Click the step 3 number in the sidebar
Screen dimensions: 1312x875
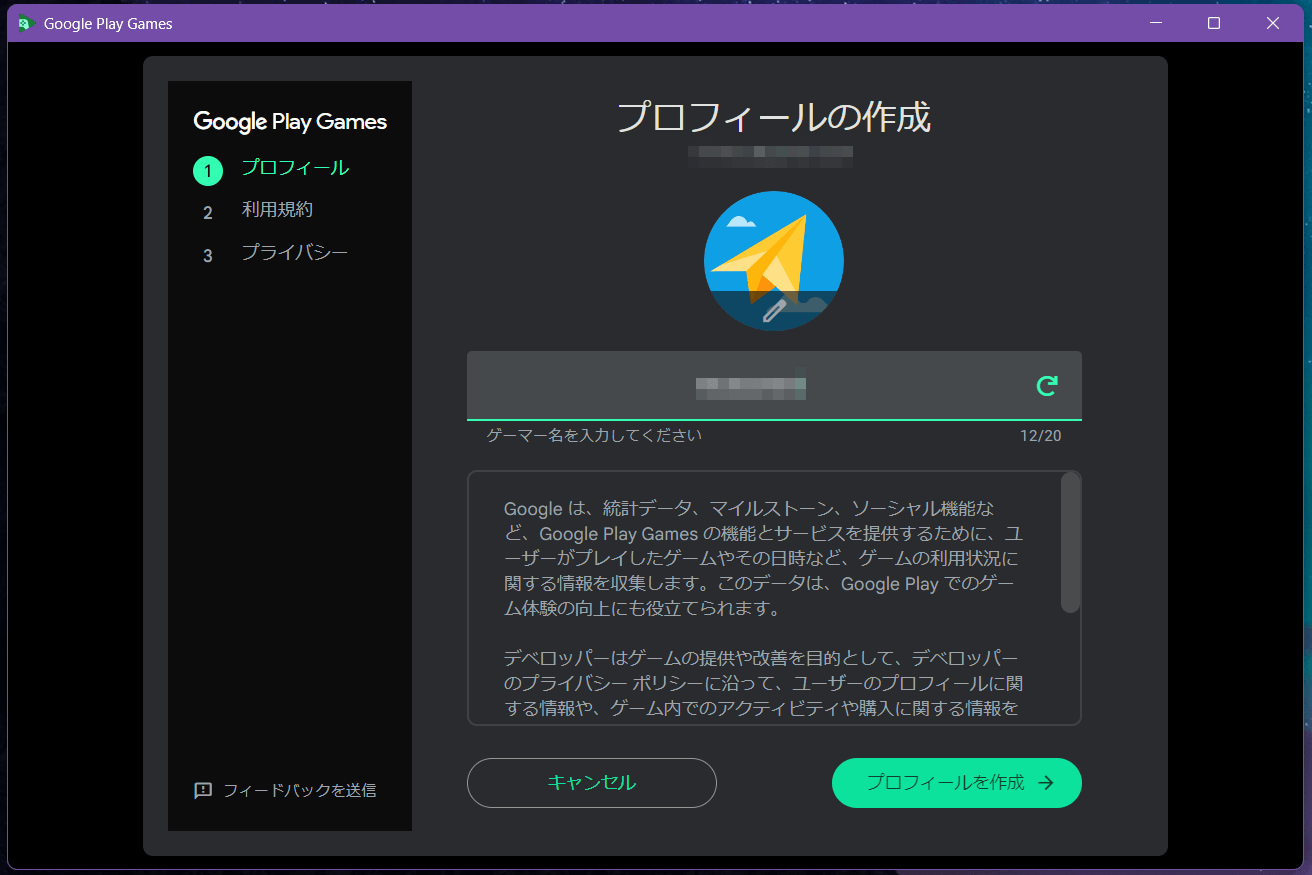pos(208,256)
